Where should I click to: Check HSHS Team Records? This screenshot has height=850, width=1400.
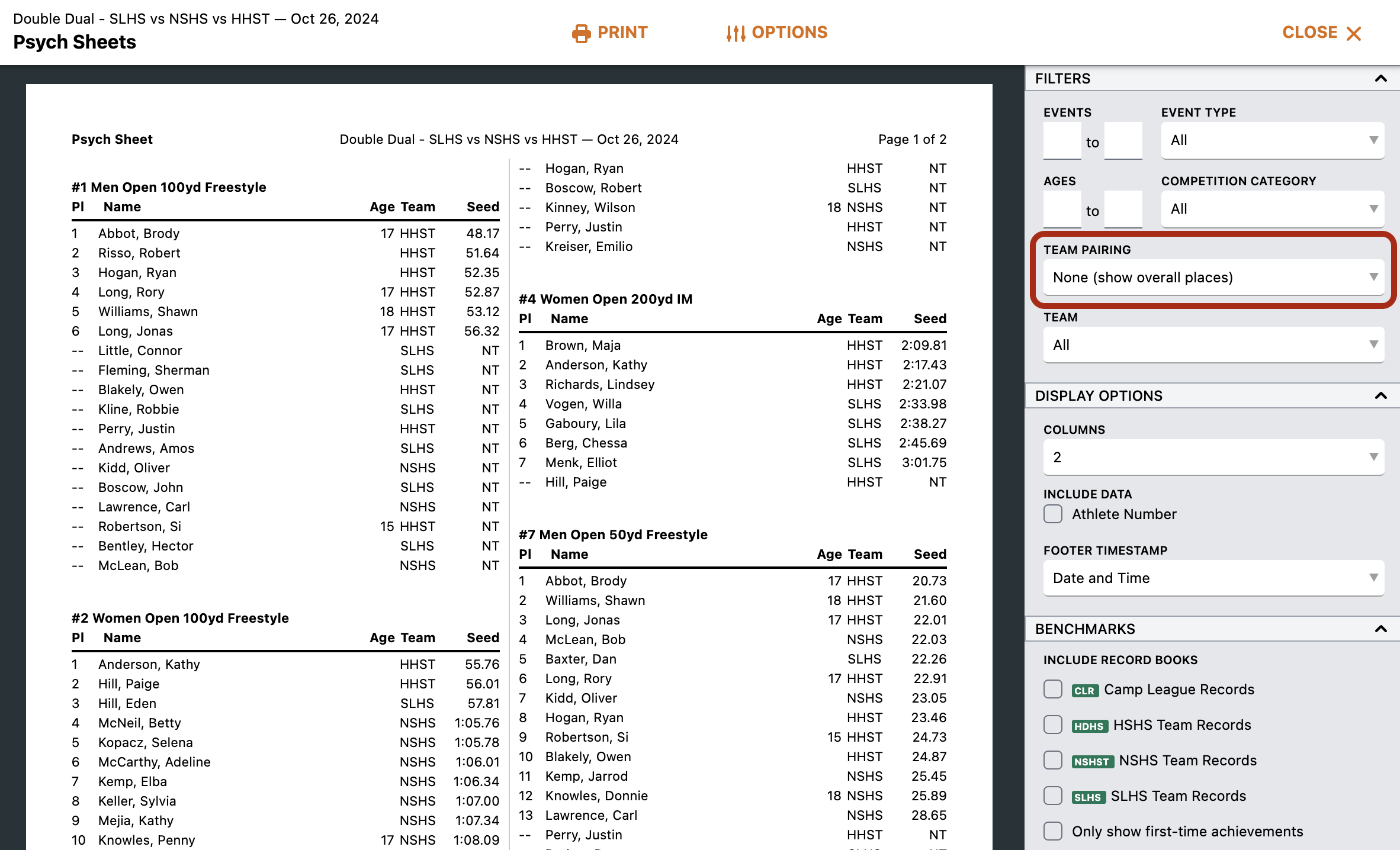1053,725
